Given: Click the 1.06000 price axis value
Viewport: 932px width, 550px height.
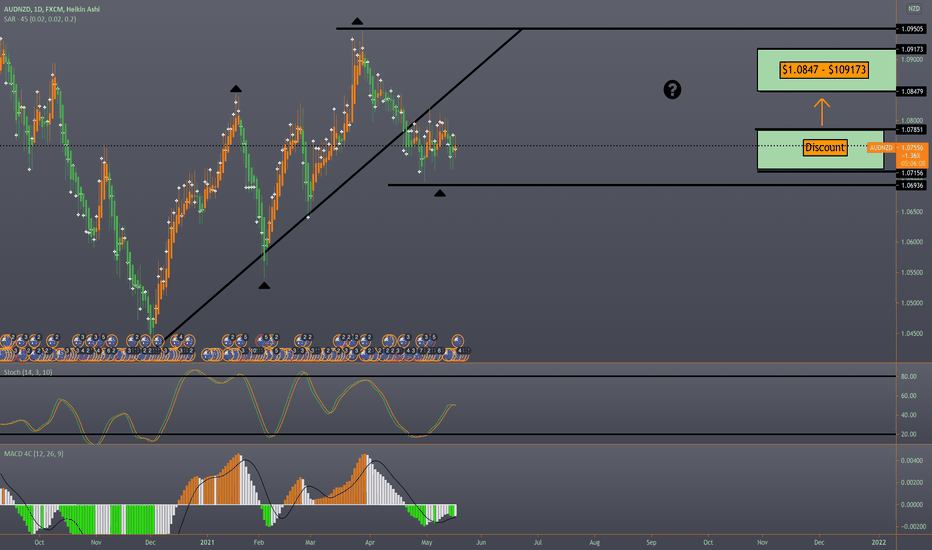Looking at the screenshot, I should click(912, 242).
